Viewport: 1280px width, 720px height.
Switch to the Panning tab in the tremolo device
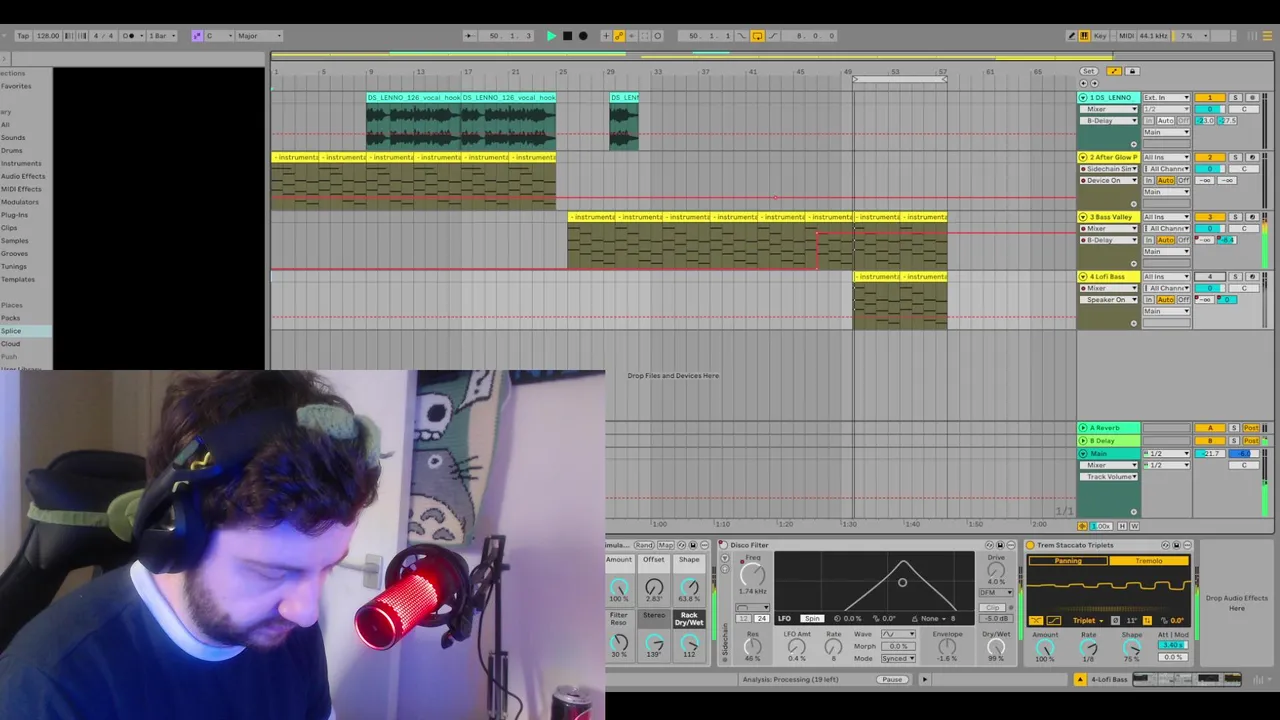pos(1068,561)
